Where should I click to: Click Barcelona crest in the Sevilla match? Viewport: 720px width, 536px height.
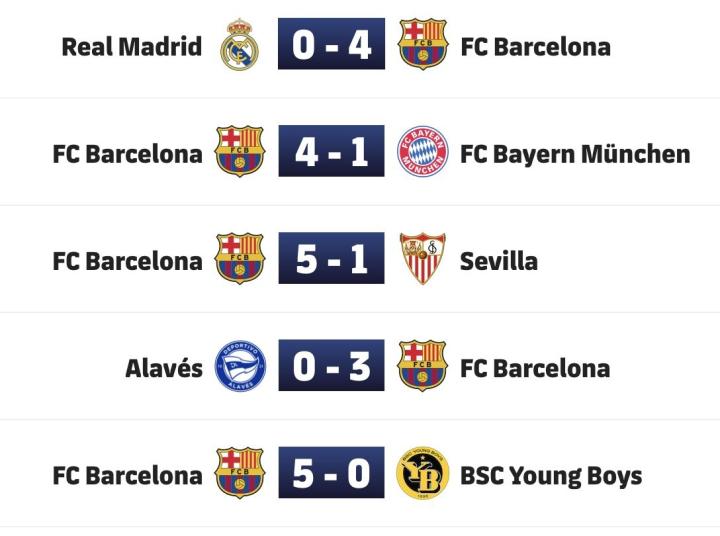(240, 260)
